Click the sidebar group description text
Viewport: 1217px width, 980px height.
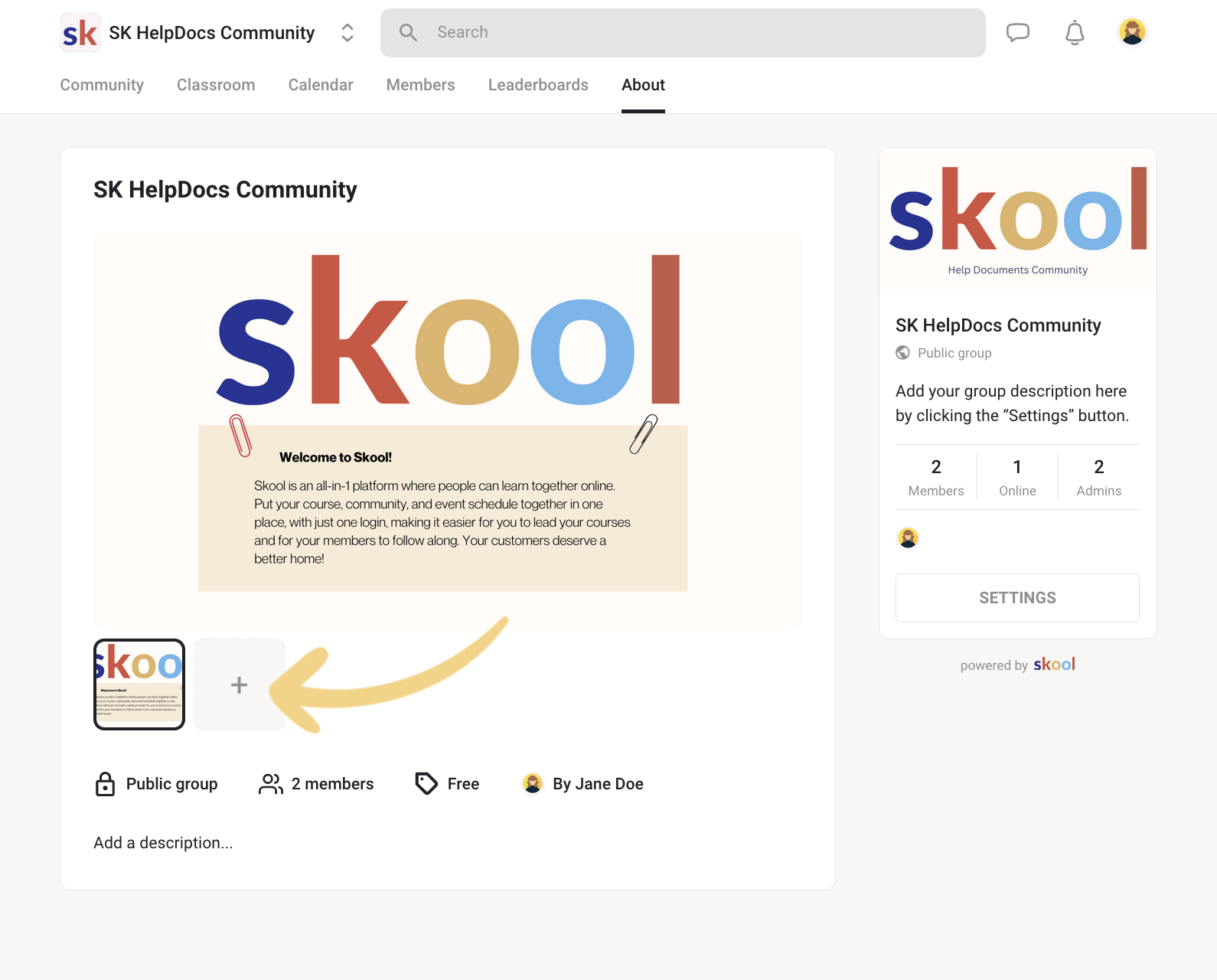1012,403
